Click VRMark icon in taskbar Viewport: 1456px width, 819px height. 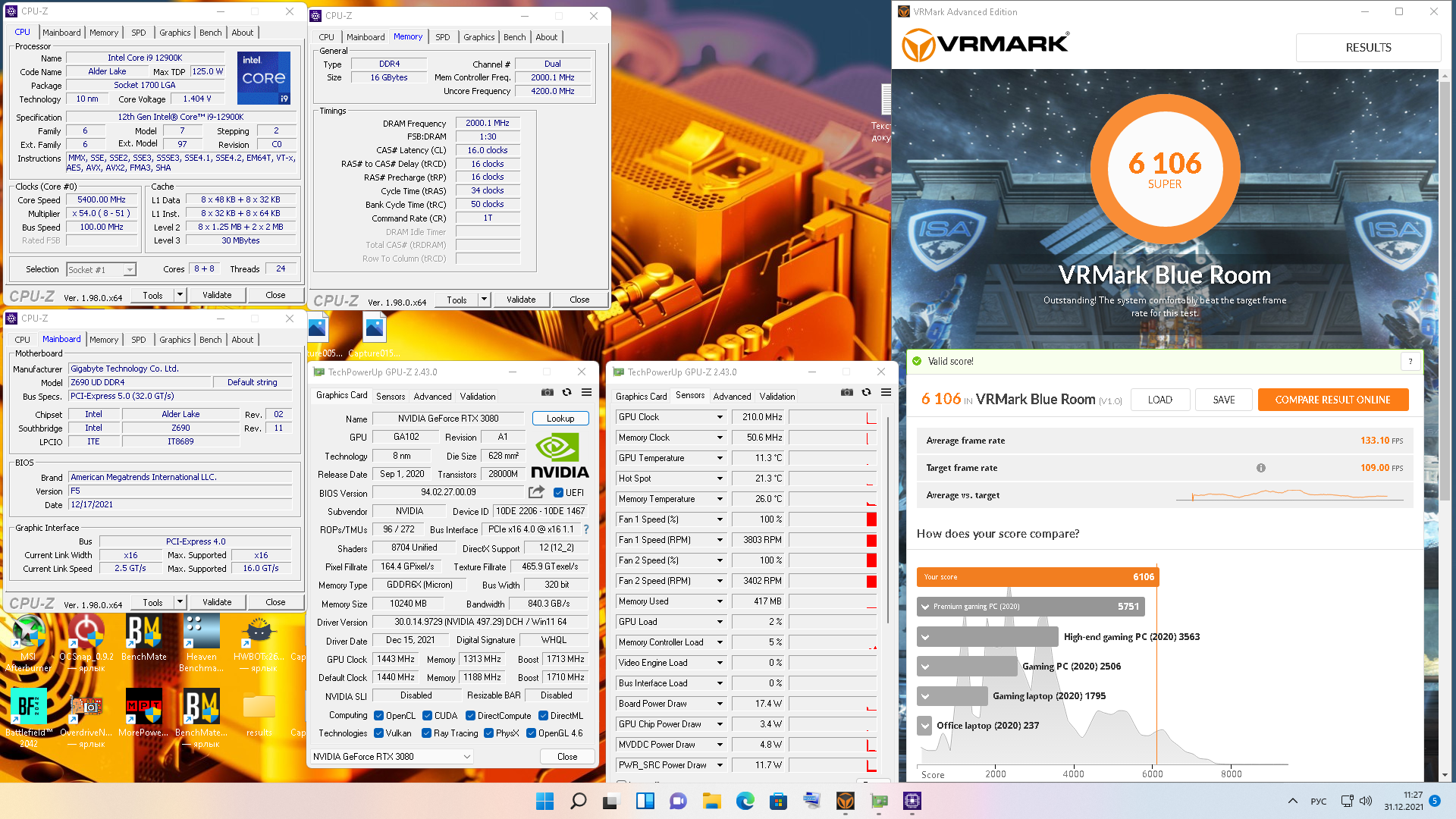(845, 801)
